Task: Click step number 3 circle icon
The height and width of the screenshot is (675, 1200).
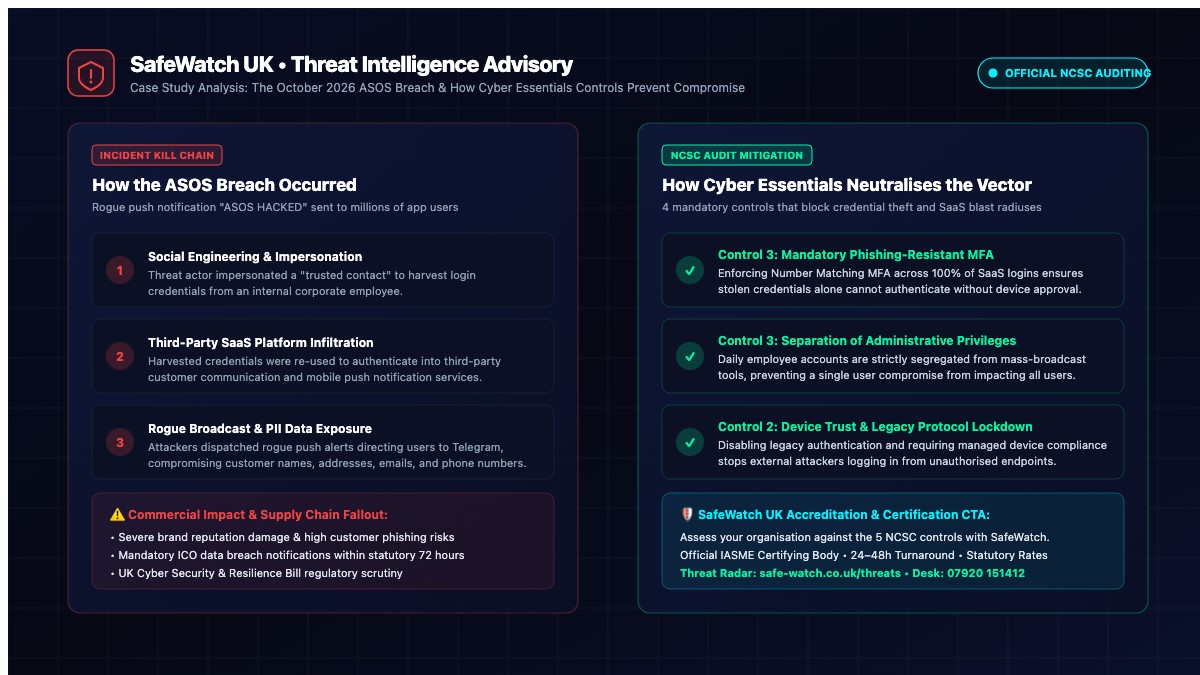Action: point(120,442)
